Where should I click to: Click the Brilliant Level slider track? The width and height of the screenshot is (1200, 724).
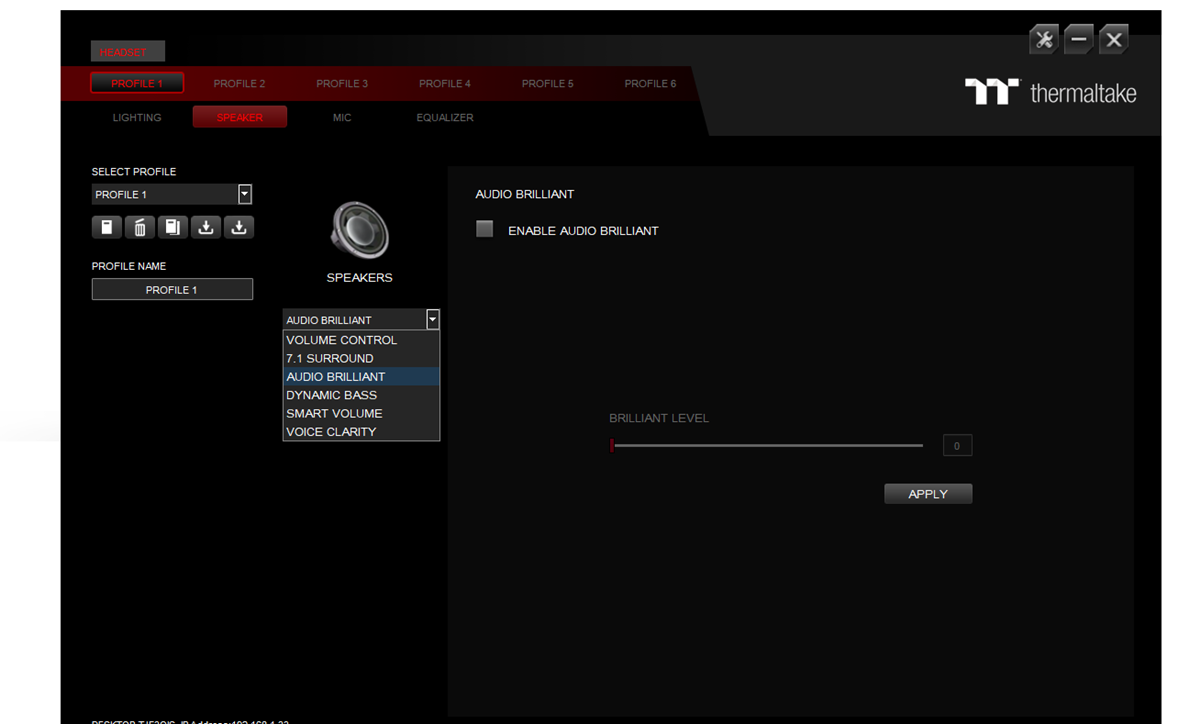point(767,445)
